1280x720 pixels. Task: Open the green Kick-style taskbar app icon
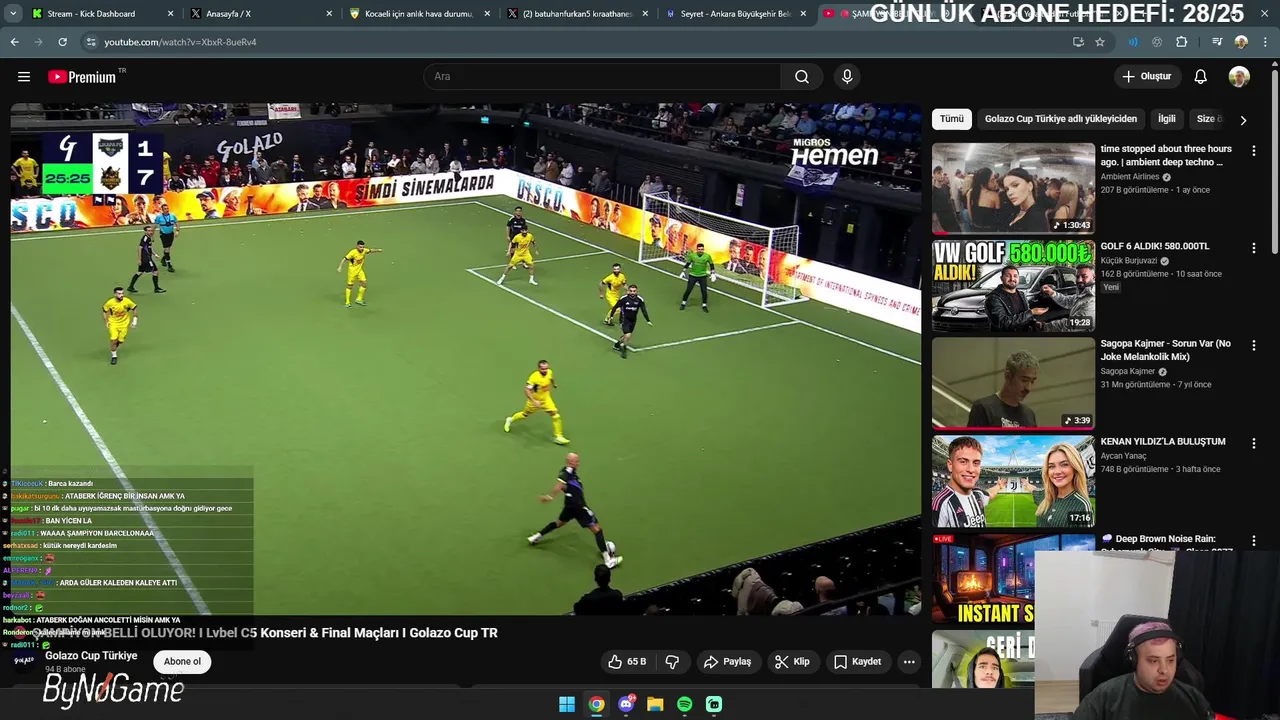(x=714, y=704)
